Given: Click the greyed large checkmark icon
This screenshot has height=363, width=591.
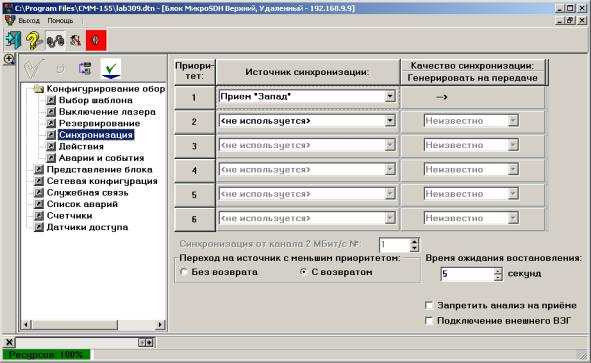Looking at the screenshot, I should click(x=34, y=68).
